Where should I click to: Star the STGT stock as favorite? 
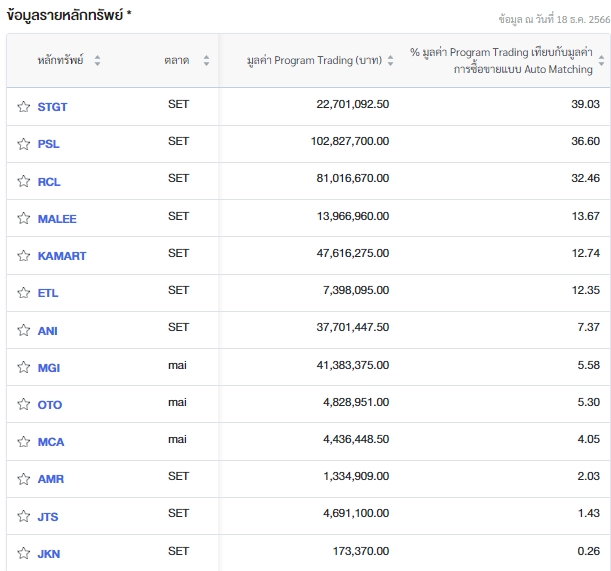[x=23, y=106]
